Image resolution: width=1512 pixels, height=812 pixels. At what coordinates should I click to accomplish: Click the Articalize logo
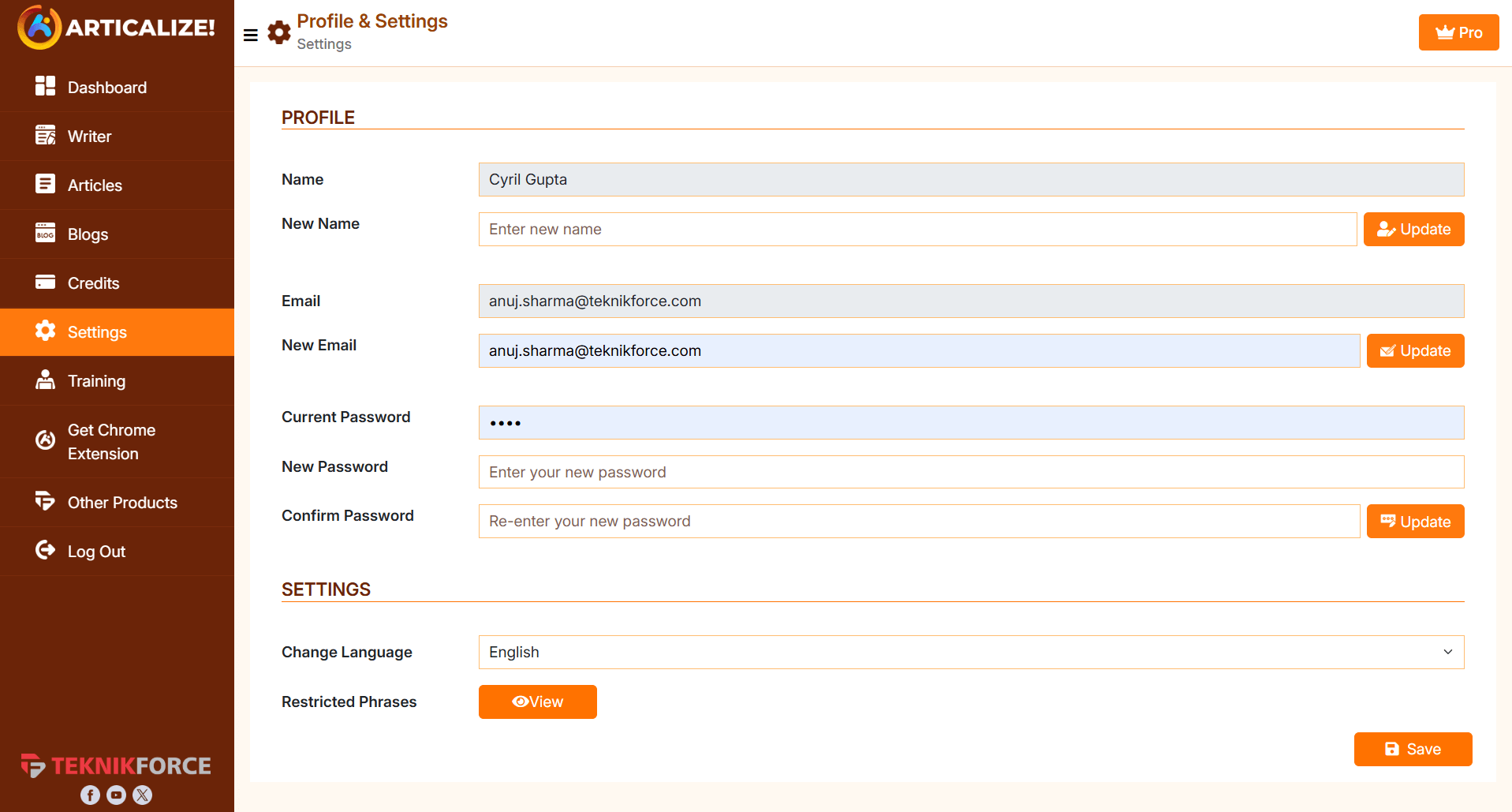point(117,28)
